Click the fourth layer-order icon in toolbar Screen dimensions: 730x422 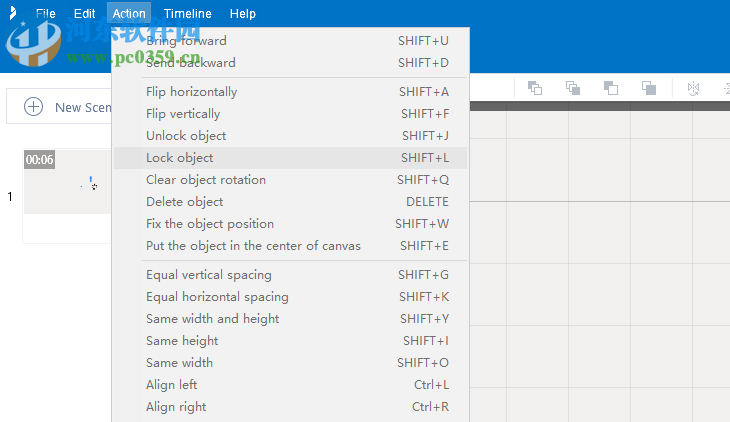pos(648,88)
